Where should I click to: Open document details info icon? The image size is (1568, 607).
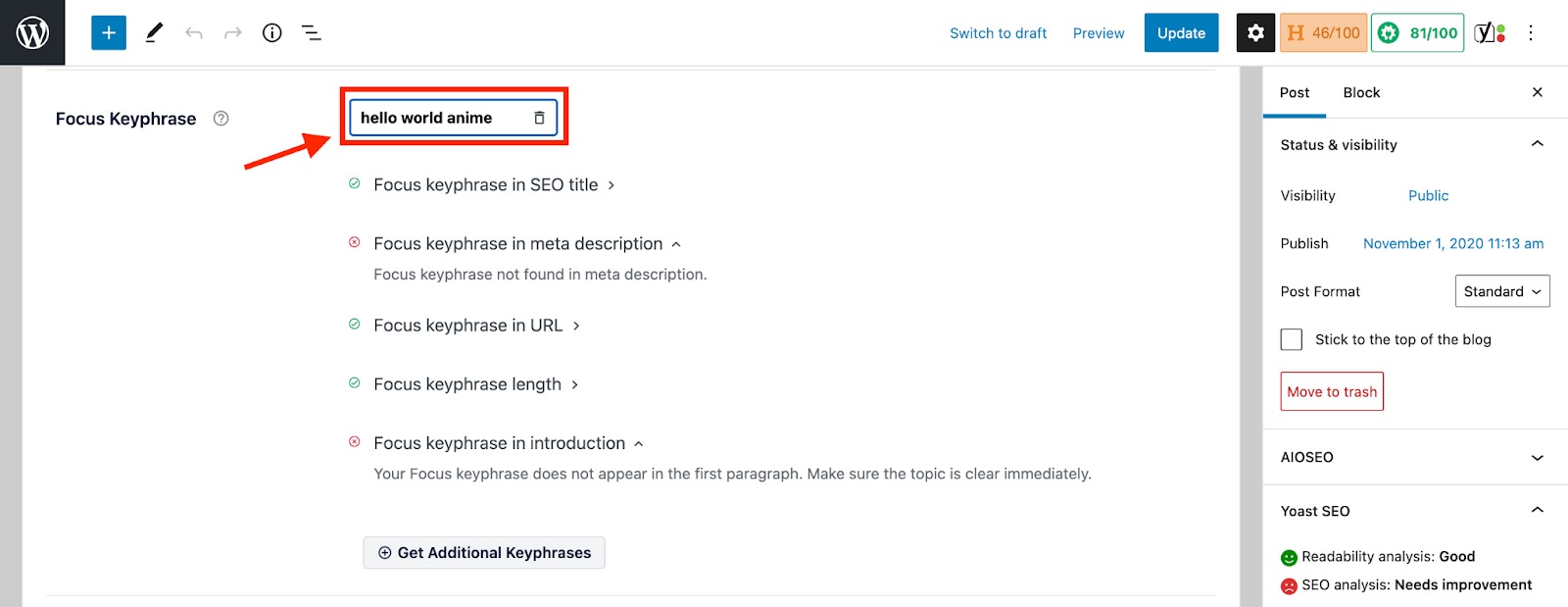tap(271, 32)
